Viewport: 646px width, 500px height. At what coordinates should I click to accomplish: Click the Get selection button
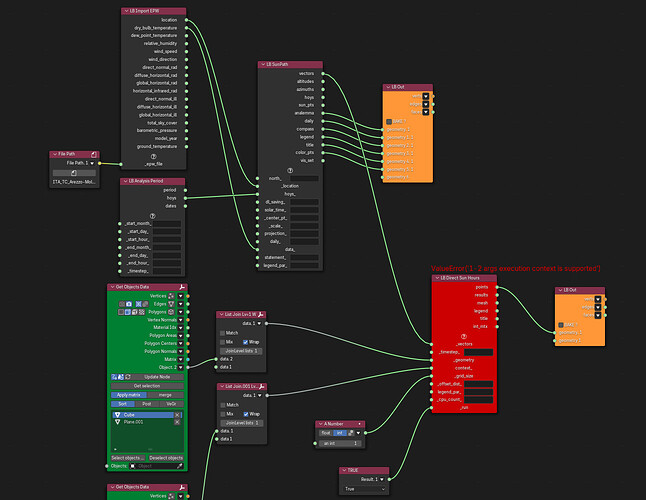click(147, 386)
